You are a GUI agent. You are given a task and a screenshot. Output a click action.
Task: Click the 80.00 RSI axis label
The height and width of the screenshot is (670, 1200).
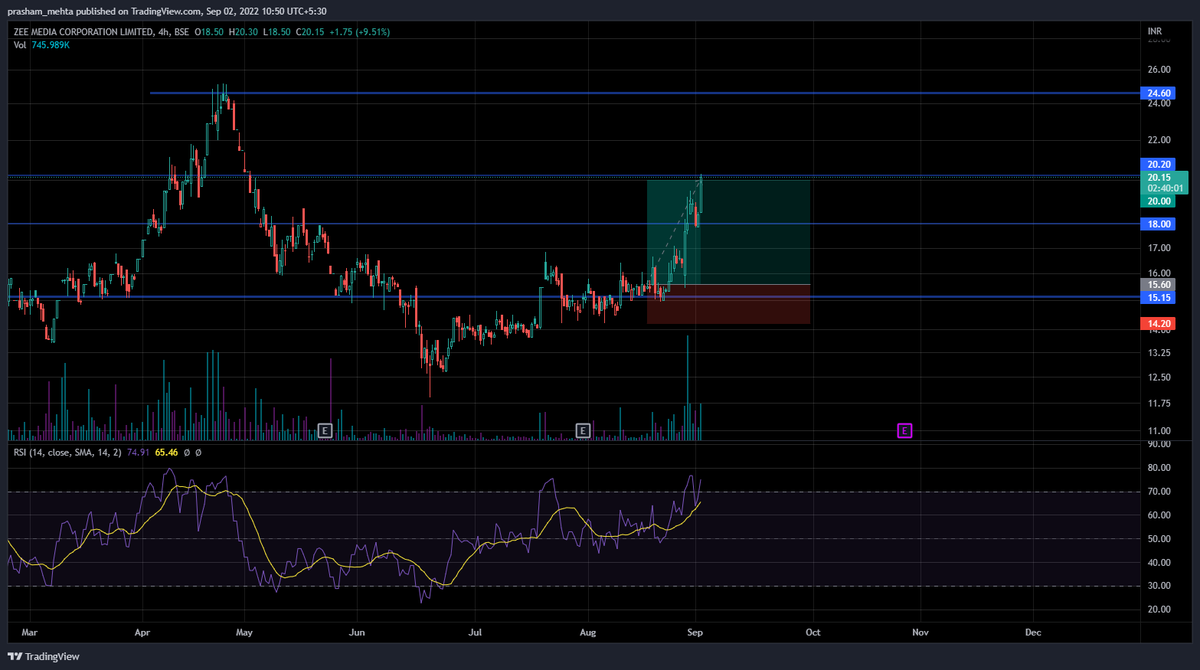[x=1158, y=467]
